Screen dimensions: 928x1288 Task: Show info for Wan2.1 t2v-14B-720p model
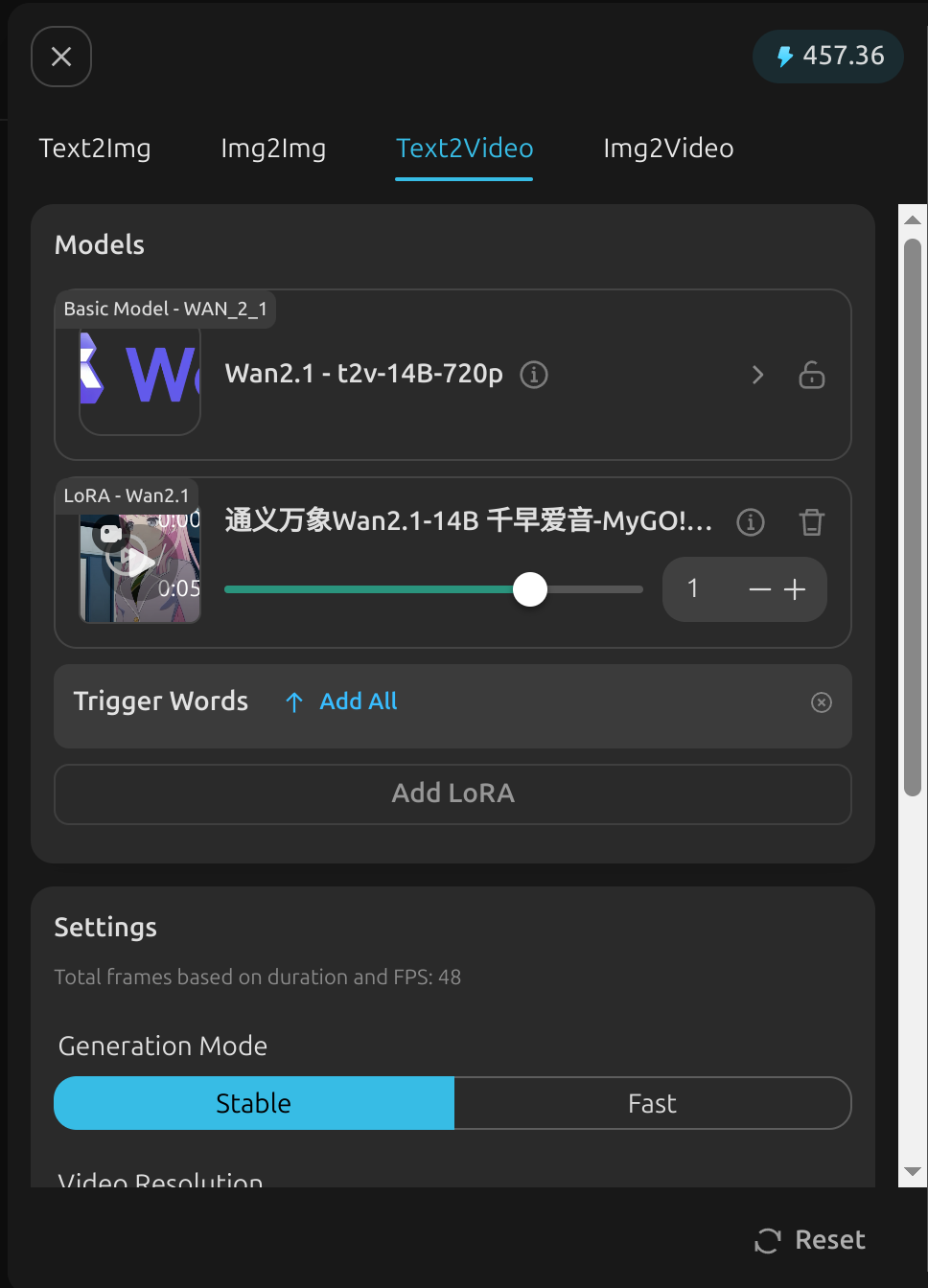(534, 375)
